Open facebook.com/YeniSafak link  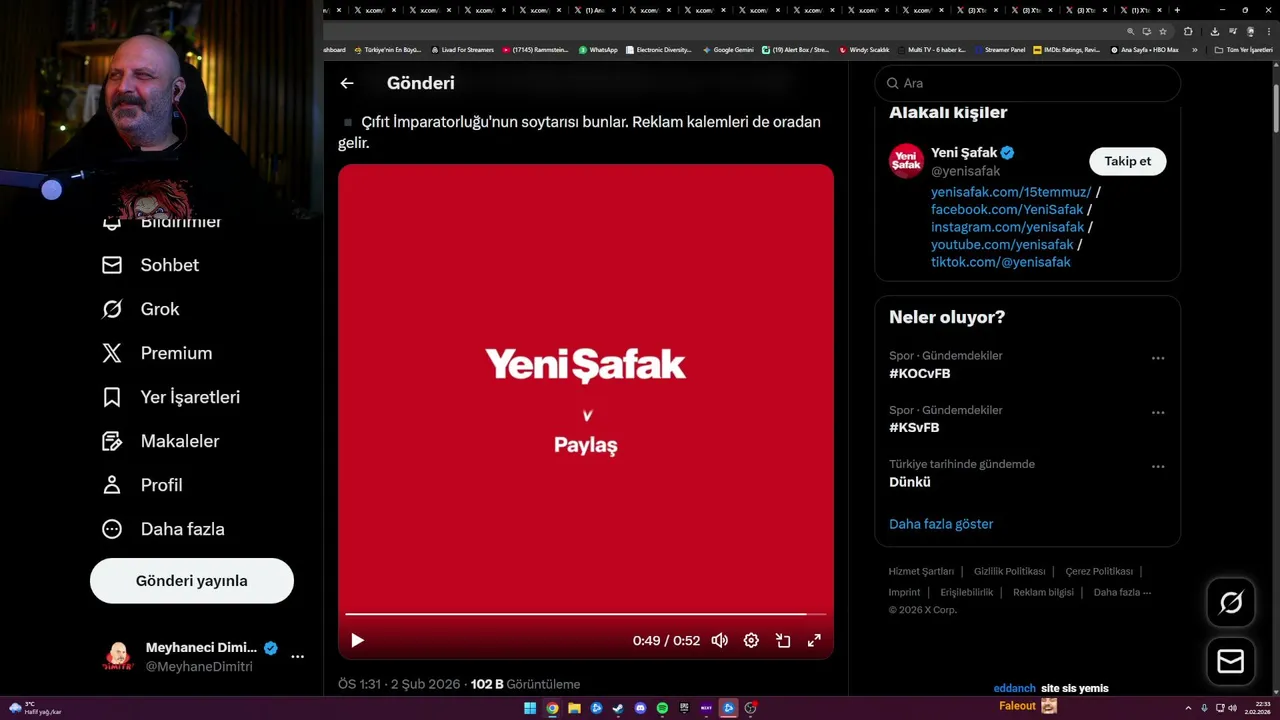pos(1007,209)
